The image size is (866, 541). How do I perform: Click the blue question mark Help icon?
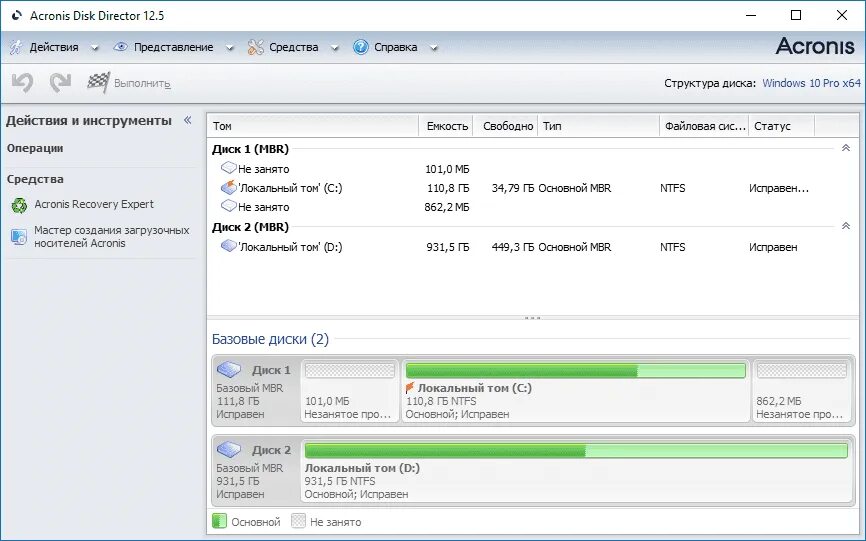[361, 47]
